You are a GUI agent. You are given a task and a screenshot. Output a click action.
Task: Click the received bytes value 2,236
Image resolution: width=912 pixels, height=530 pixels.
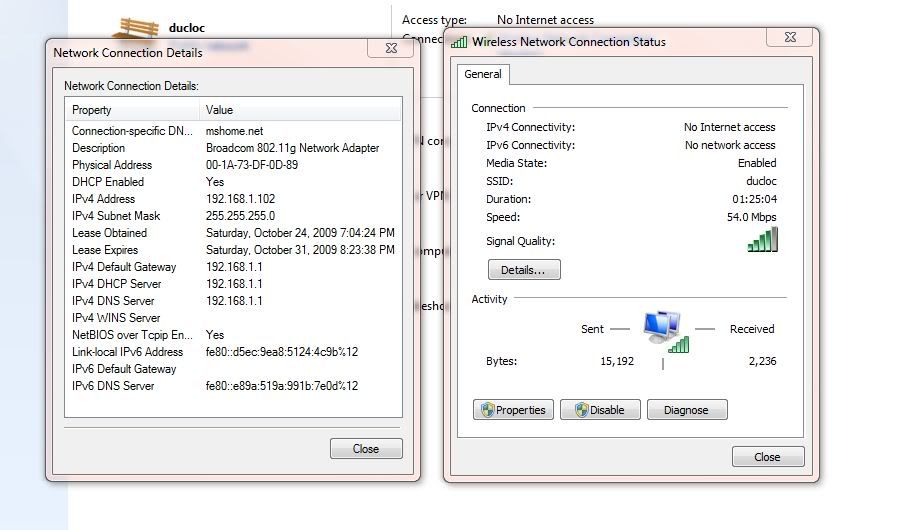763,361
